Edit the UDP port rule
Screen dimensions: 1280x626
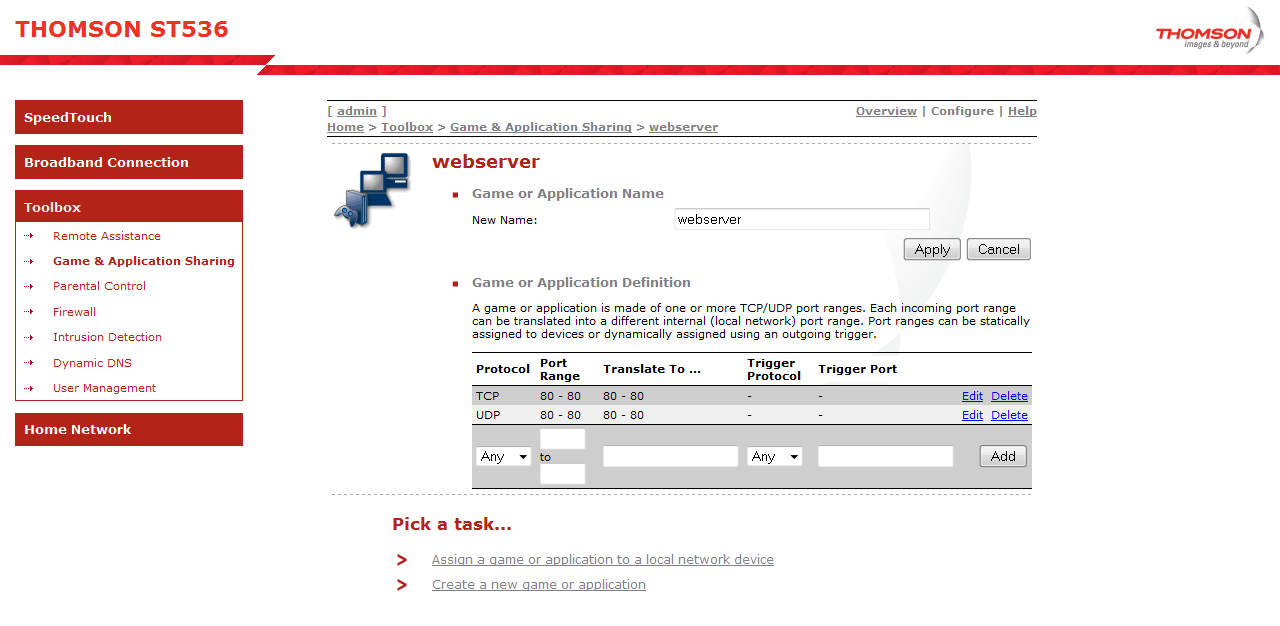pos(972,415)
